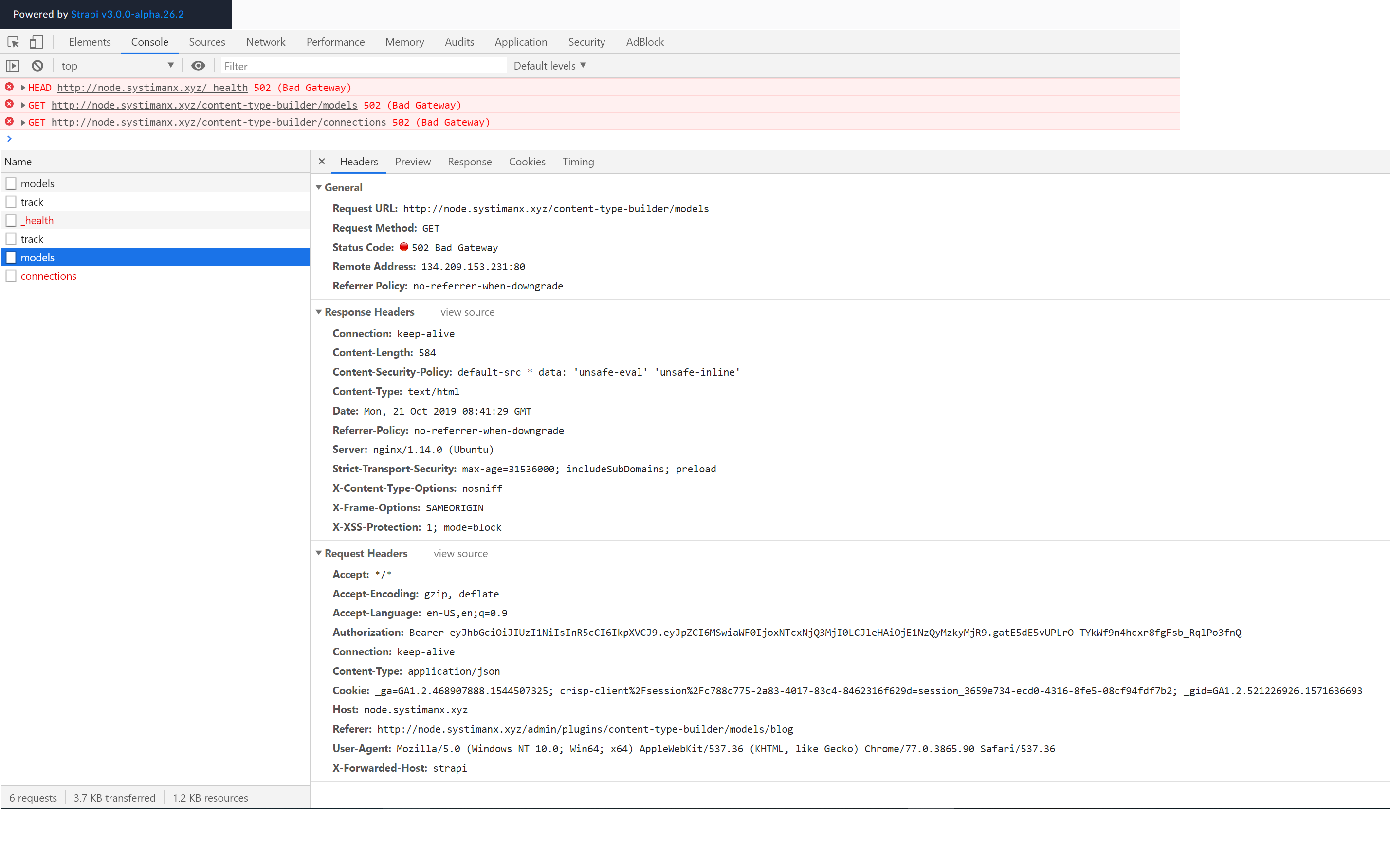Switch to the Network panel tab
This screenshot has width=1390, height=868.
[x=265, y=42]
